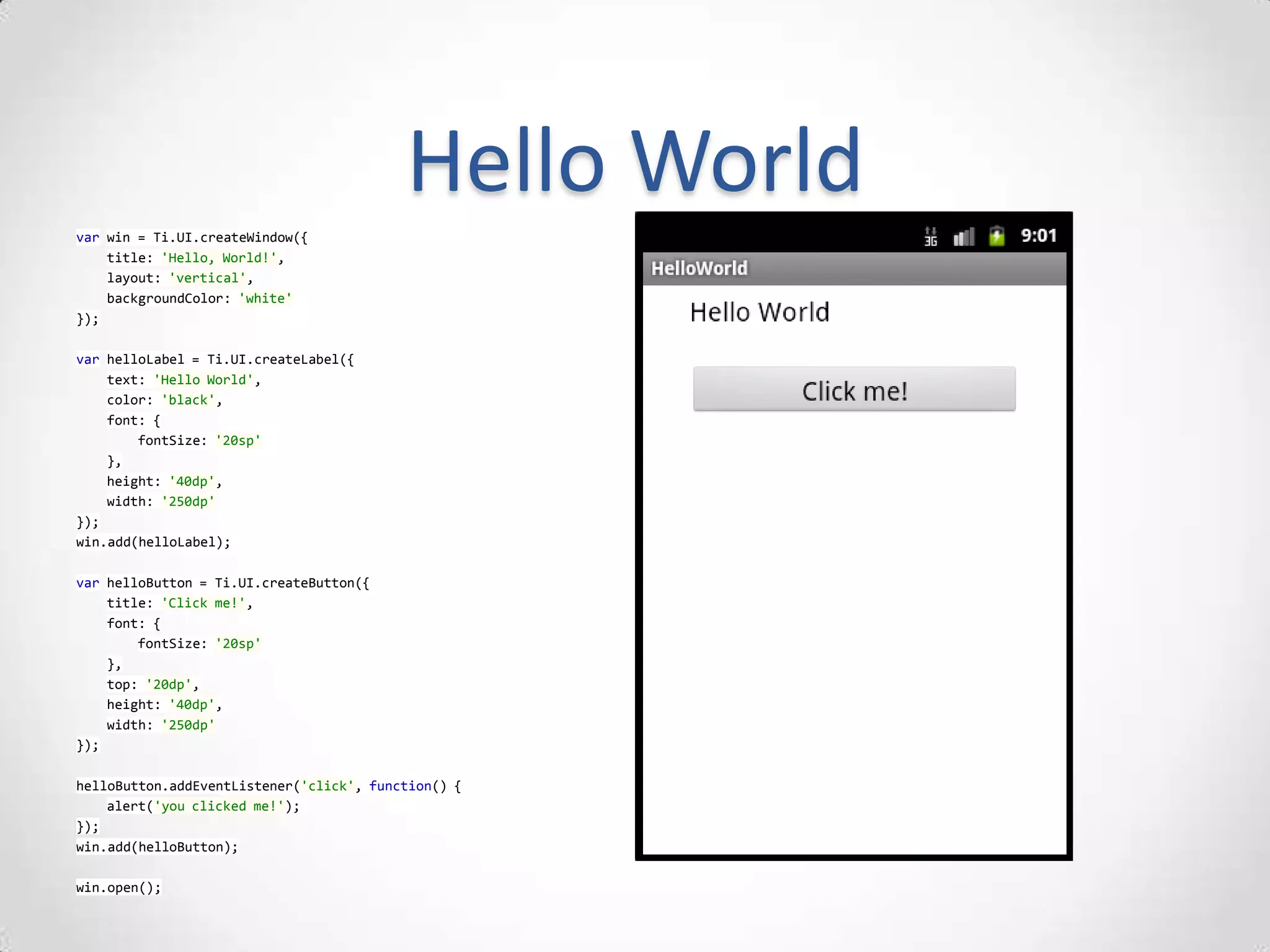Click the 3G data indicator icon

coord(931,236)
